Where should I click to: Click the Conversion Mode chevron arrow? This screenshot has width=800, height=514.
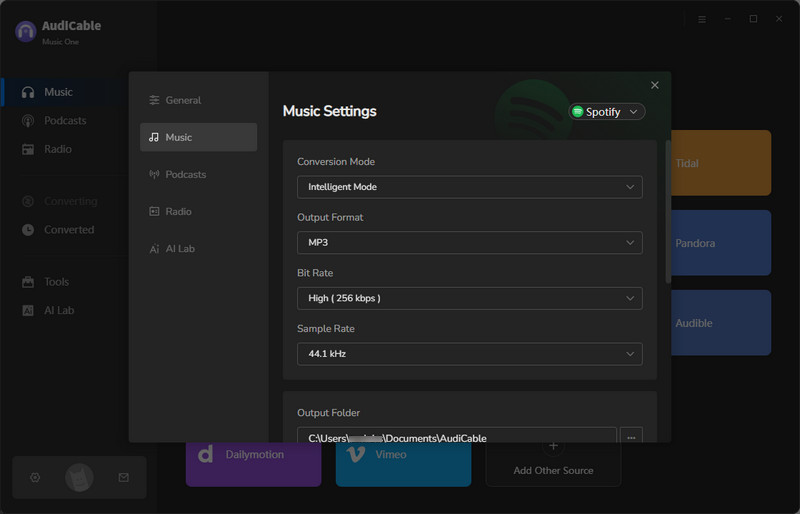[630, 187]
